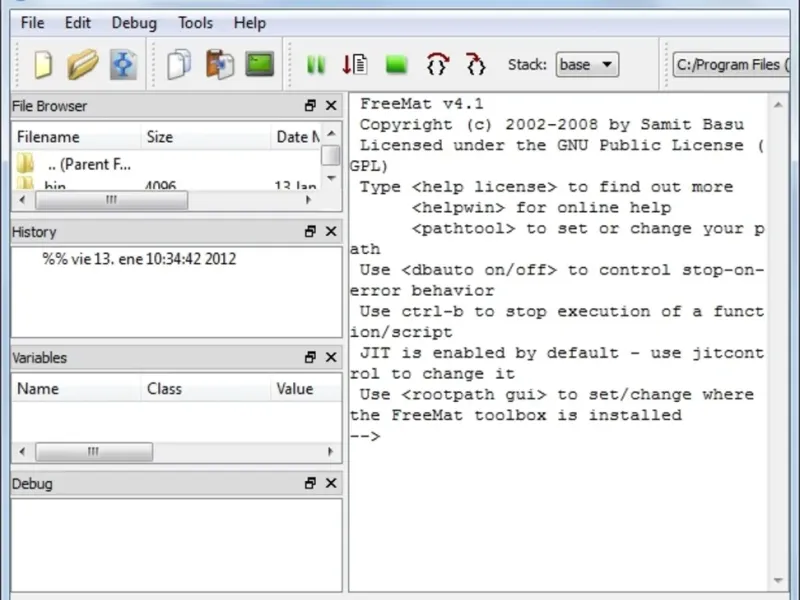The height and width of the screenshot is (600, 800).
Task: Click the Copy icon
Action: (179, 64)
